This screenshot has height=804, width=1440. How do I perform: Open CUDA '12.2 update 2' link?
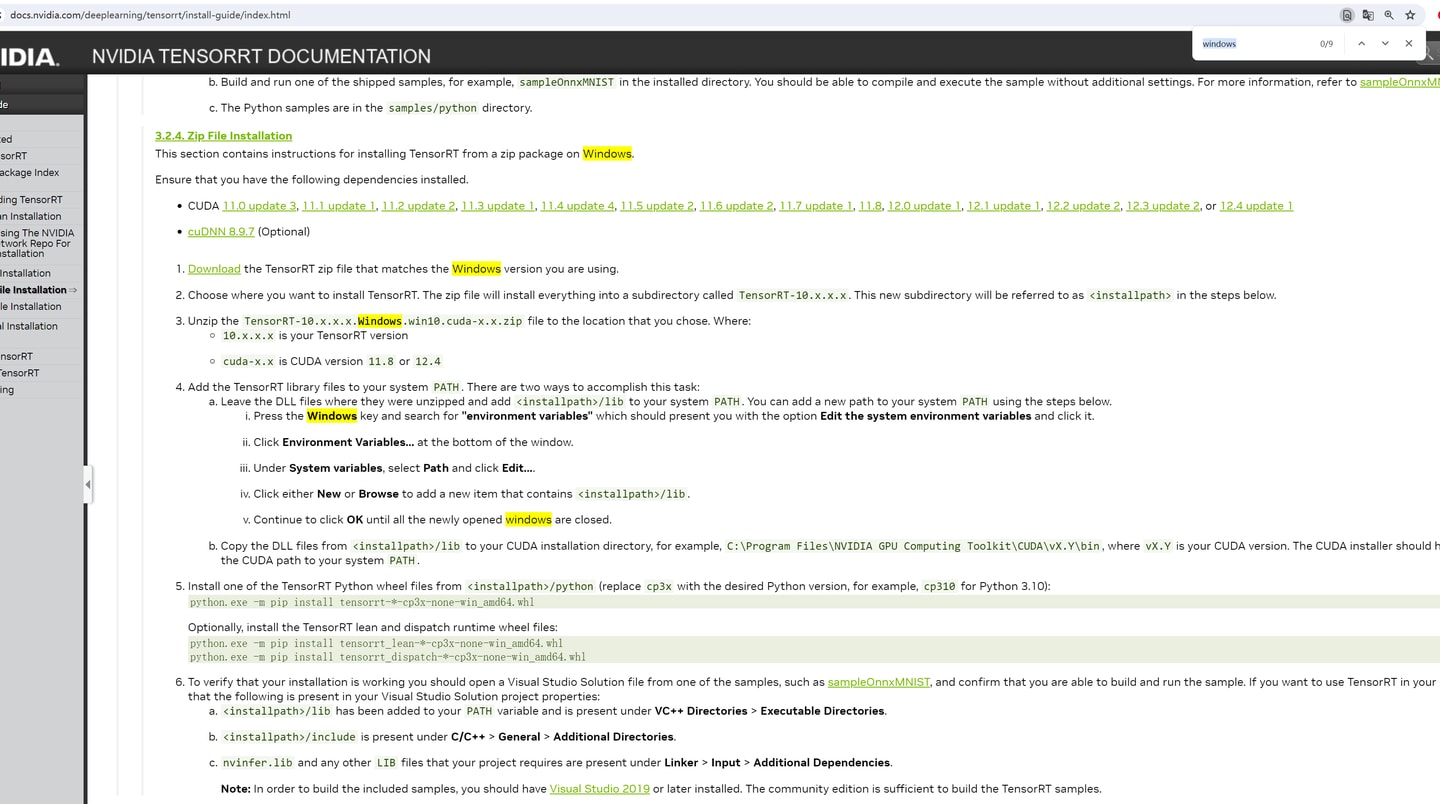click(x=1083, y=206)
